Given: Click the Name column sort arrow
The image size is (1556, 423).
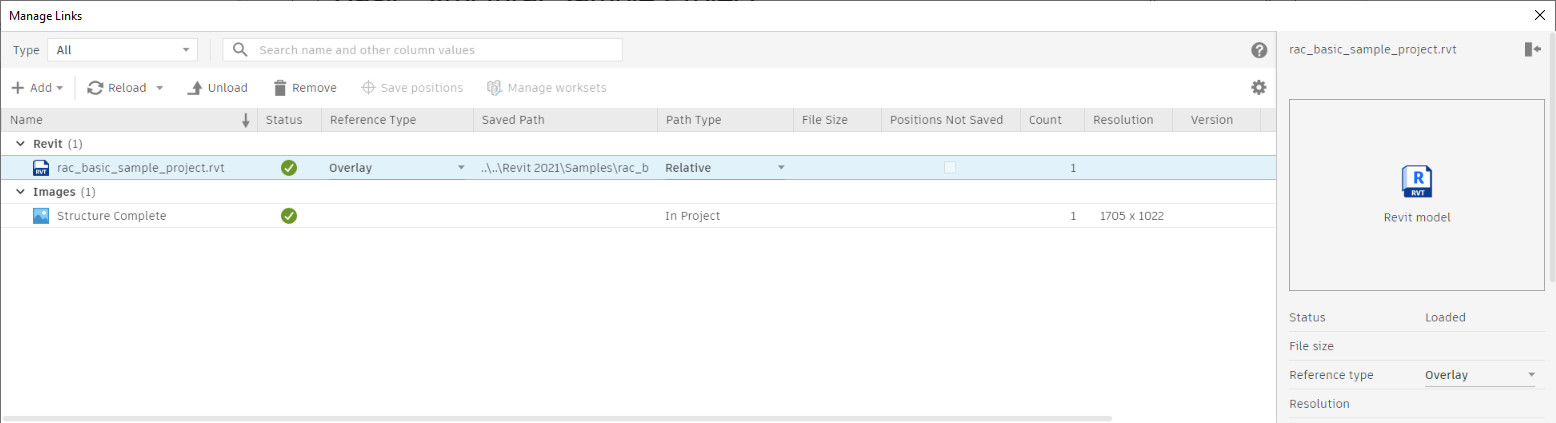Looking at the screenshot, I should pos(246,120).
